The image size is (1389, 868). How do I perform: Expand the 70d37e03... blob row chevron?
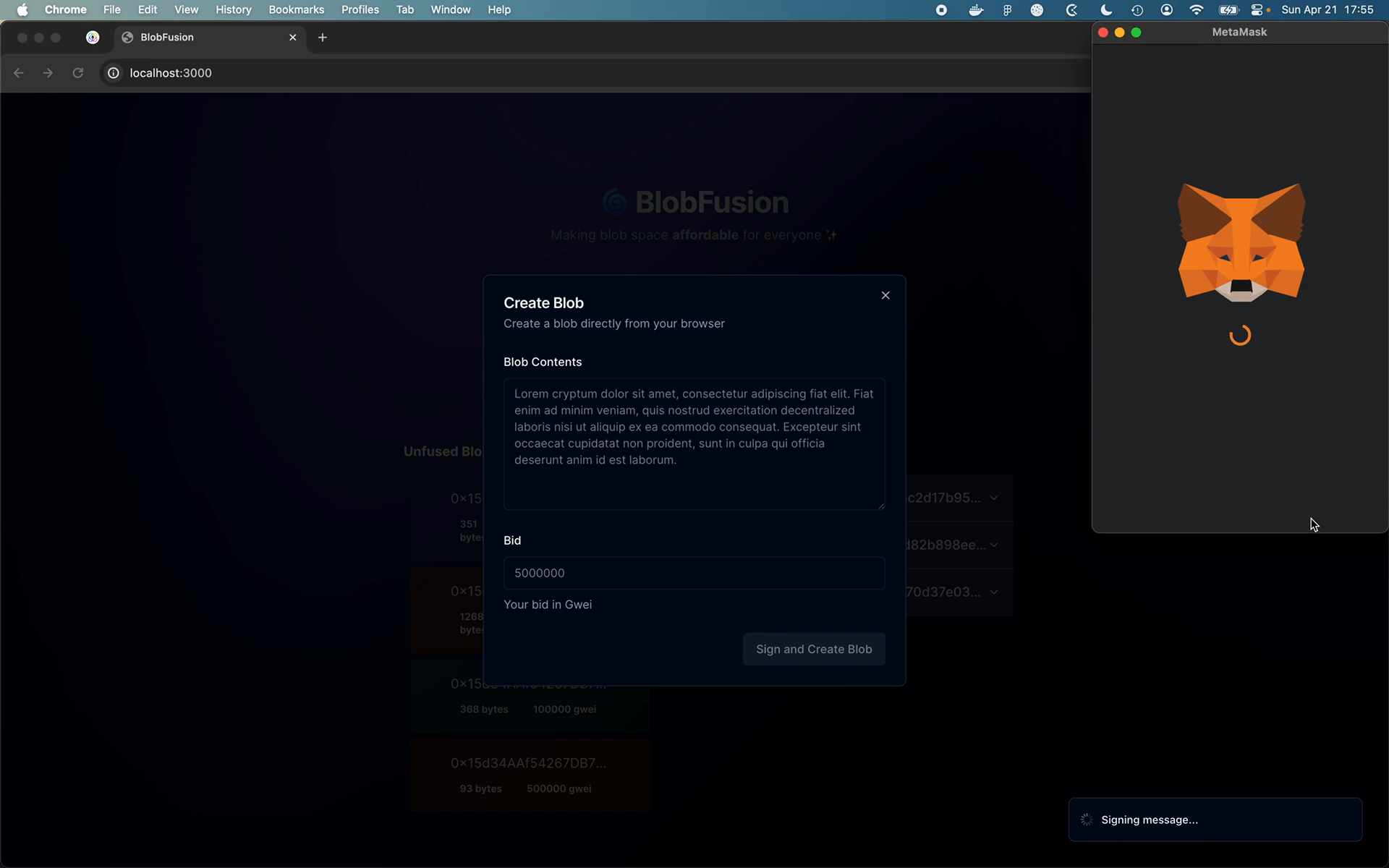(x=994, y=592)
